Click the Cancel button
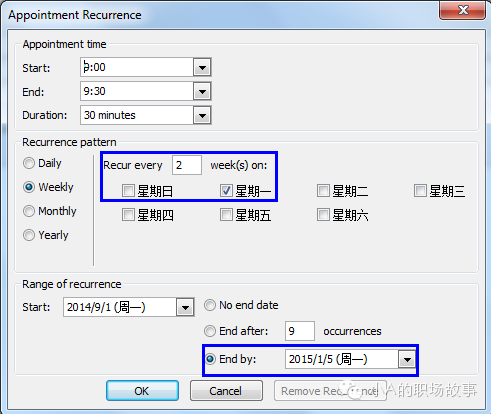 [x=226, y=391]
